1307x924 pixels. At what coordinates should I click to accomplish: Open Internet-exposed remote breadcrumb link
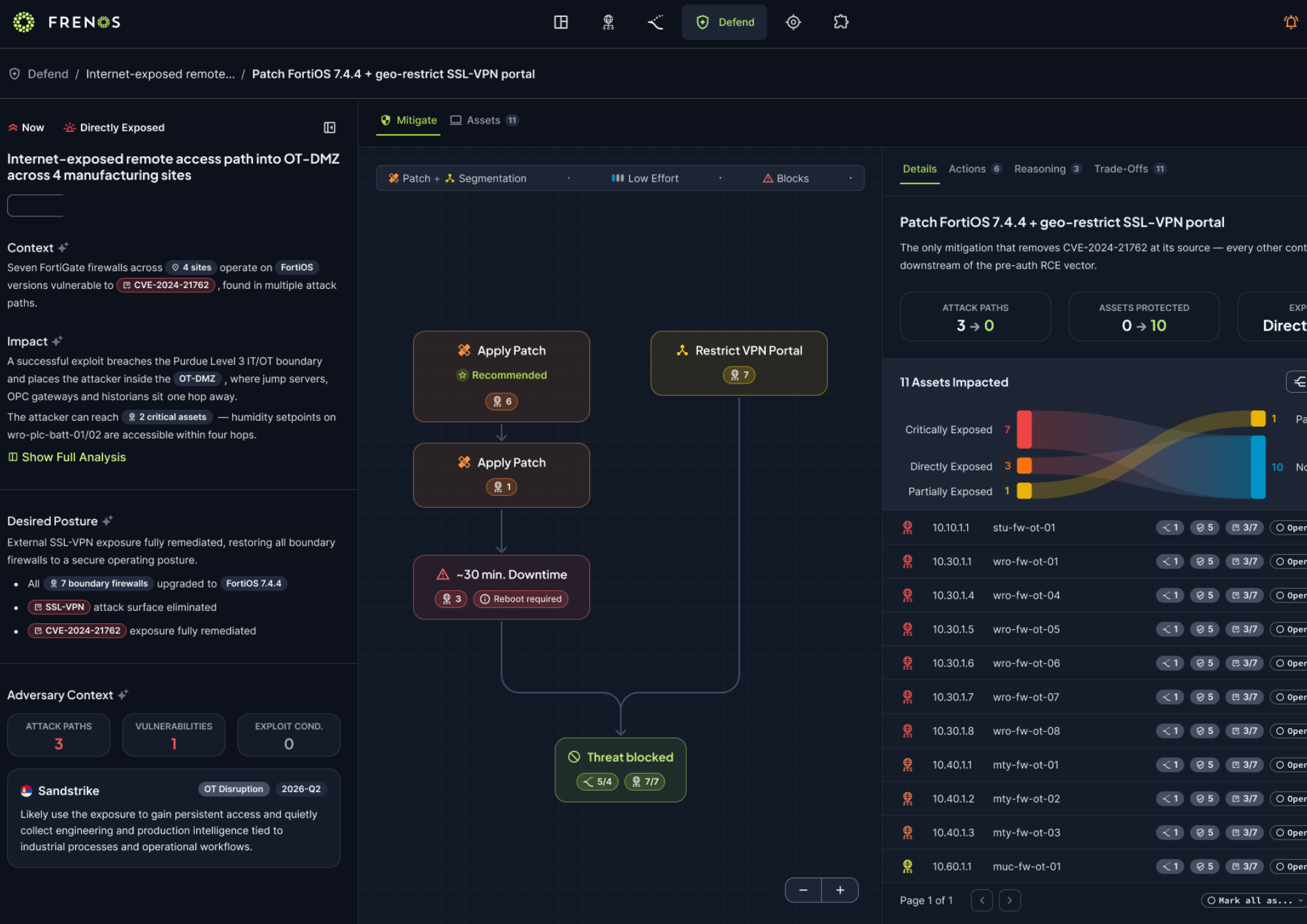pyautogui.click(x=160, y=74)
